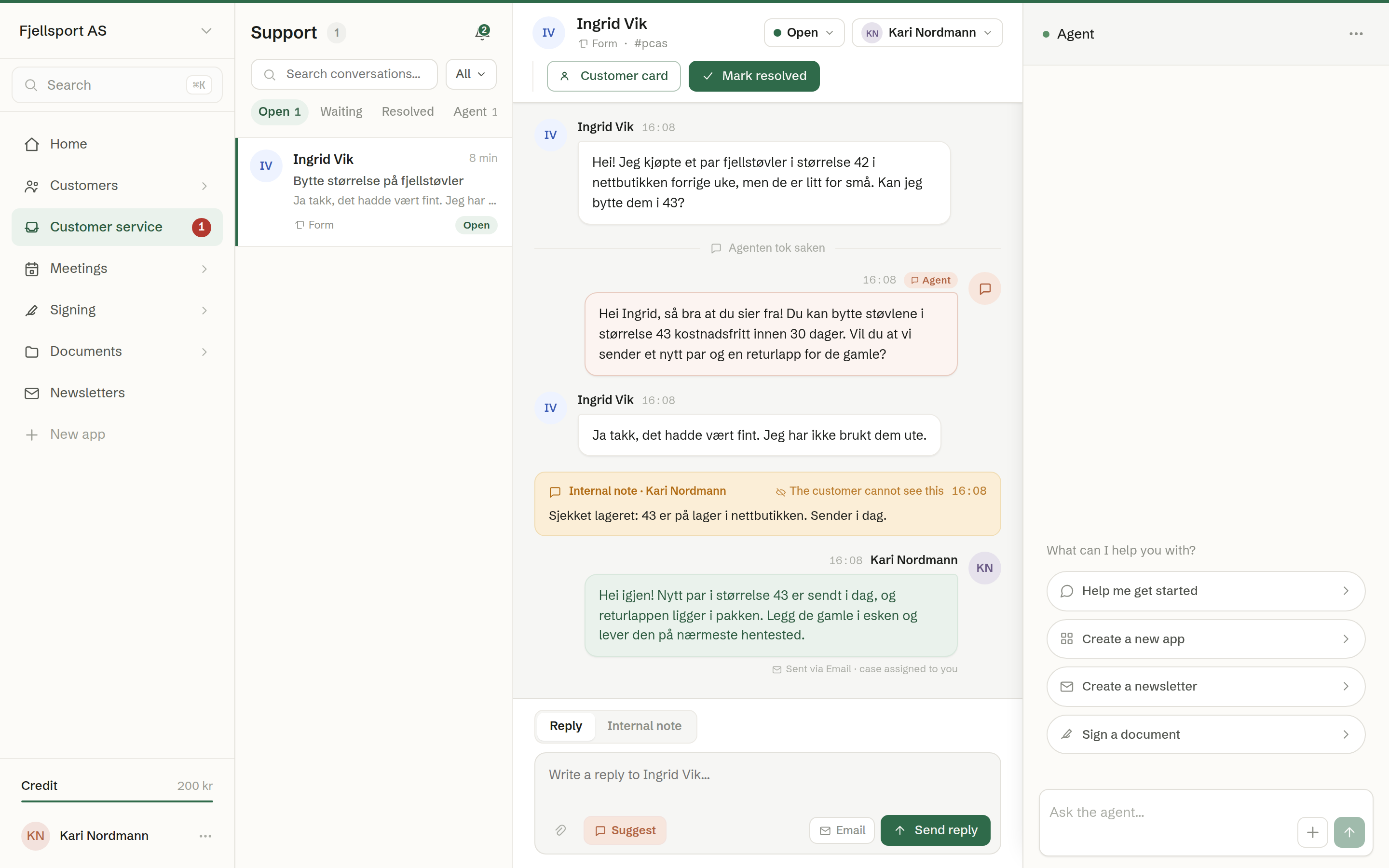The height and width of the screenshot is (868, 1389).
Task: Select the Reply composer tab
Action: (x=565, y=726)
